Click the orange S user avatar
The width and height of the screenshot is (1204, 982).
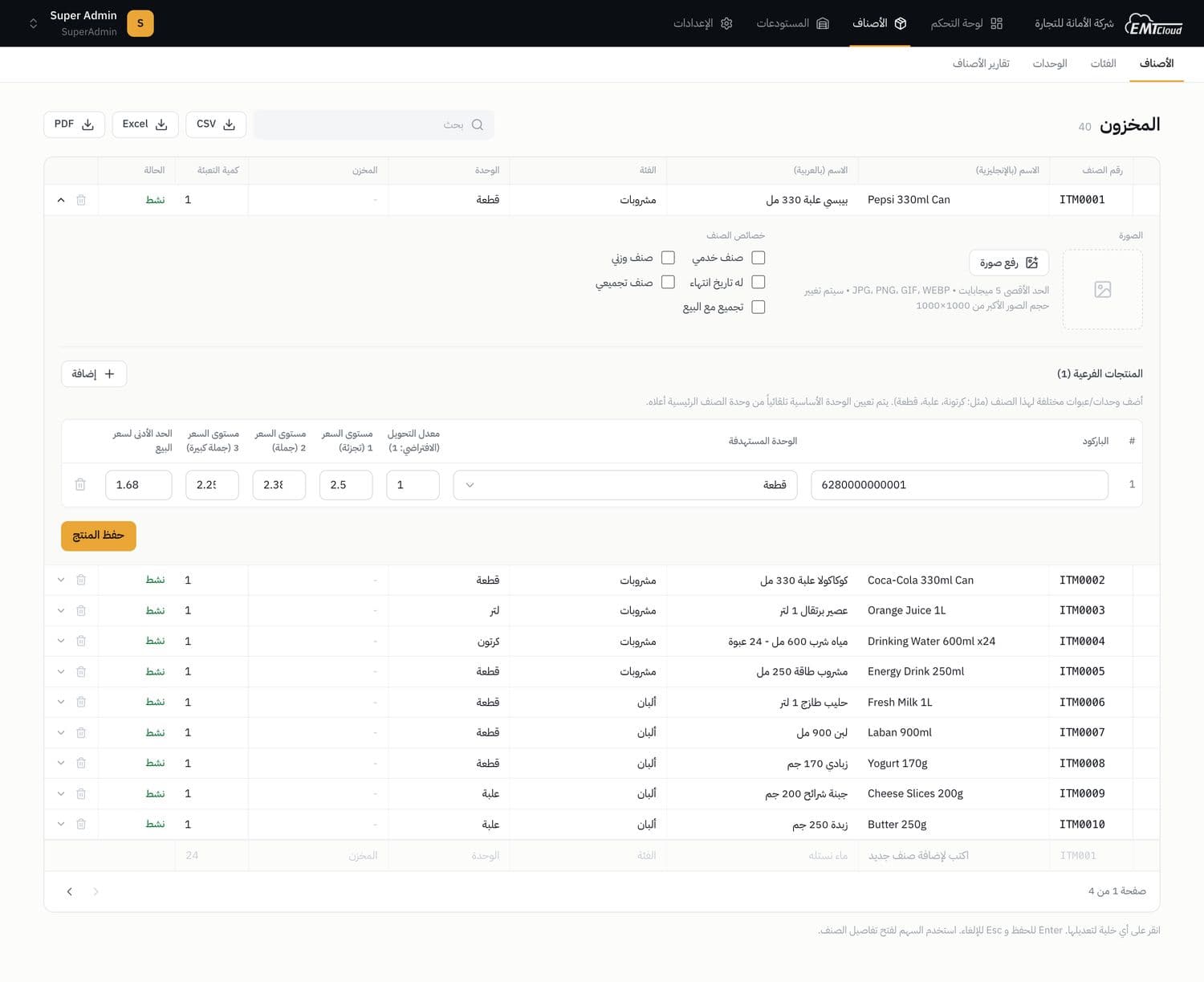click(140, 23)
